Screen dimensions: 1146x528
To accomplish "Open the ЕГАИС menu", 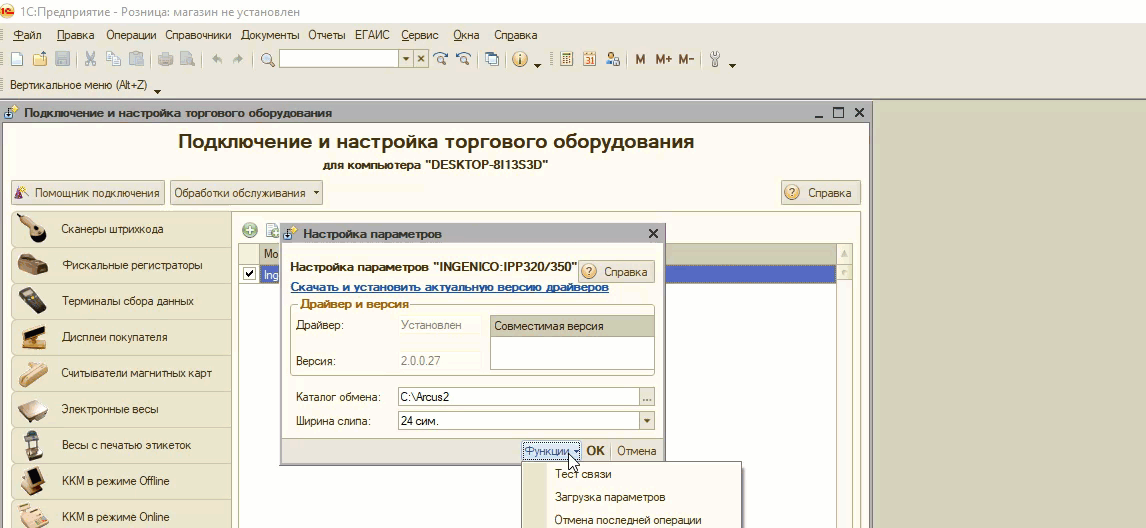I will [372, 35].
